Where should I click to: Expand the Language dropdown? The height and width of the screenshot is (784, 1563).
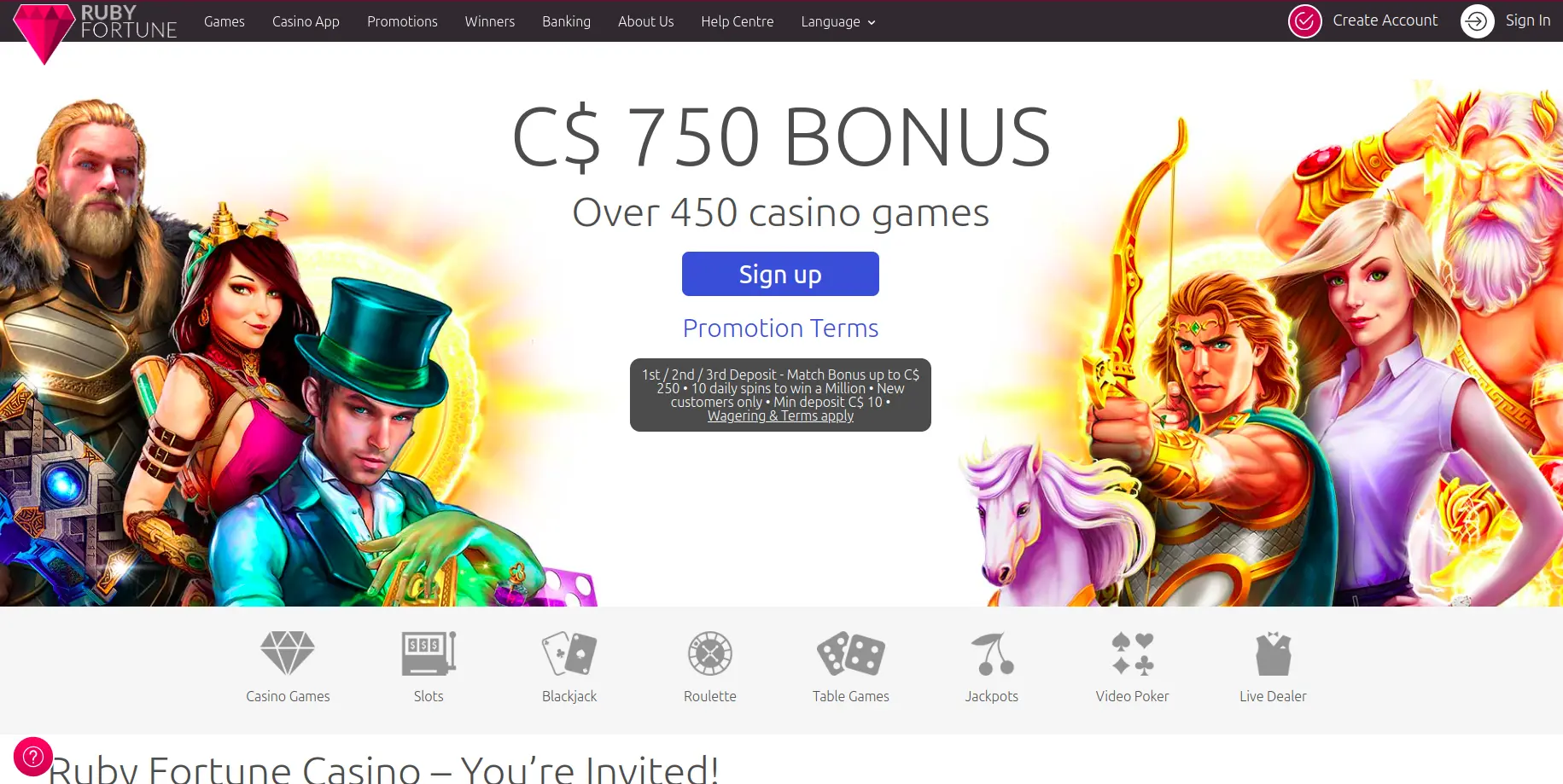(838, 22)
